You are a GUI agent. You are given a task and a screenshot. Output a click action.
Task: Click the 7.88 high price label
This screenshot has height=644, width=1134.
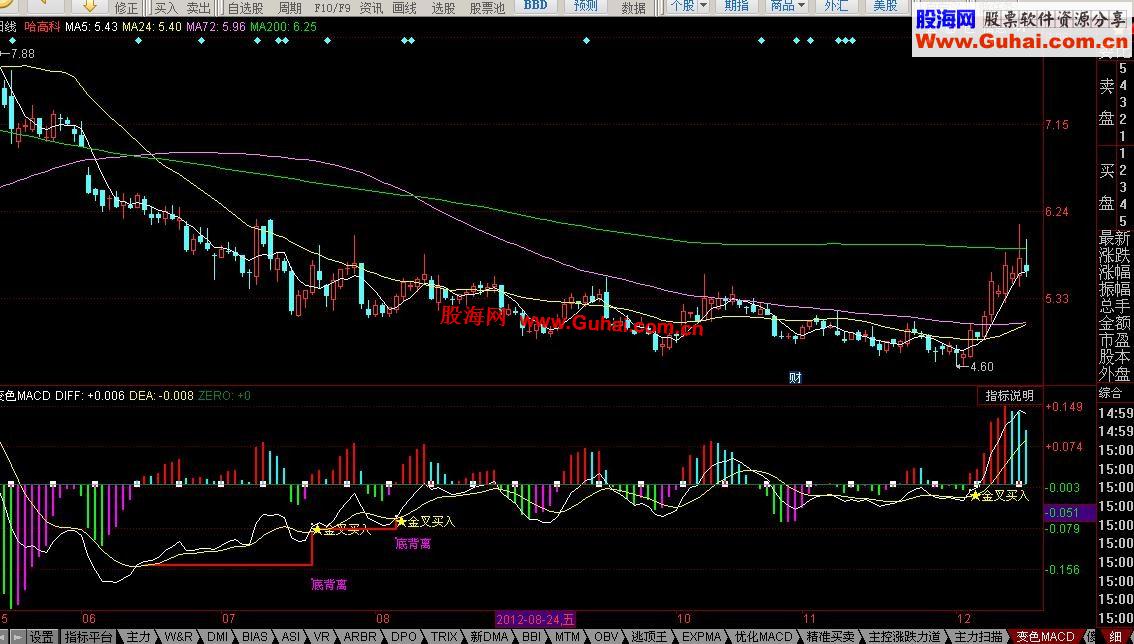(x=22, y=54)
